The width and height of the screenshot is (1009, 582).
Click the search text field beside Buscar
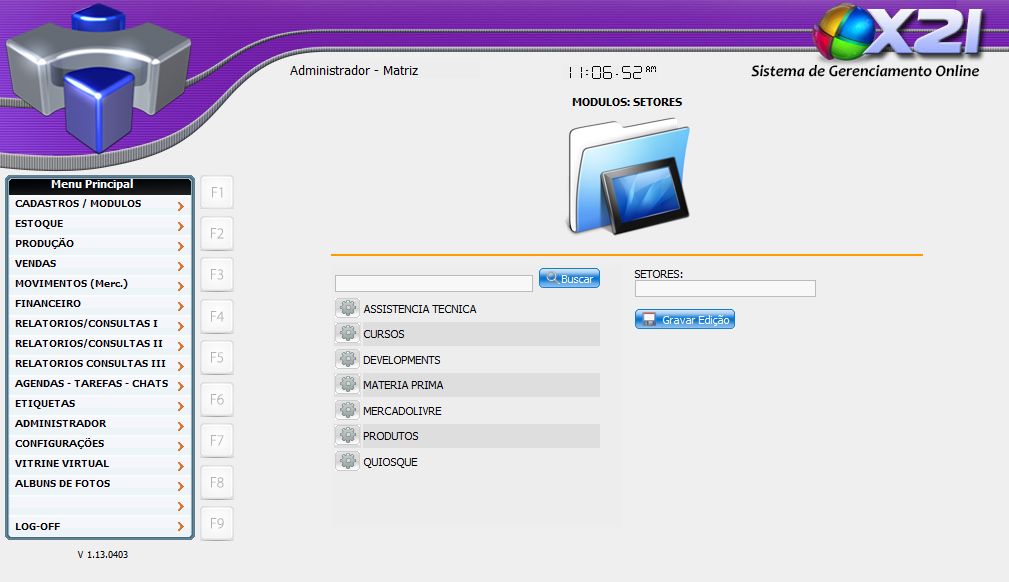433,284
